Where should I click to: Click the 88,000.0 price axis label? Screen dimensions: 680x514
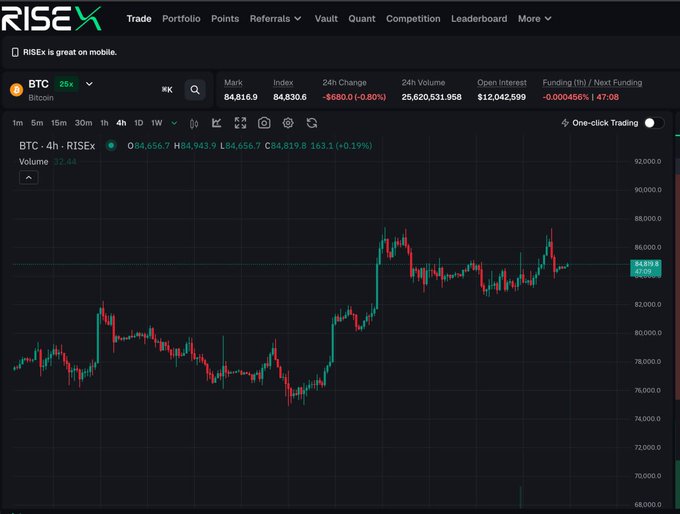[648, 219]
